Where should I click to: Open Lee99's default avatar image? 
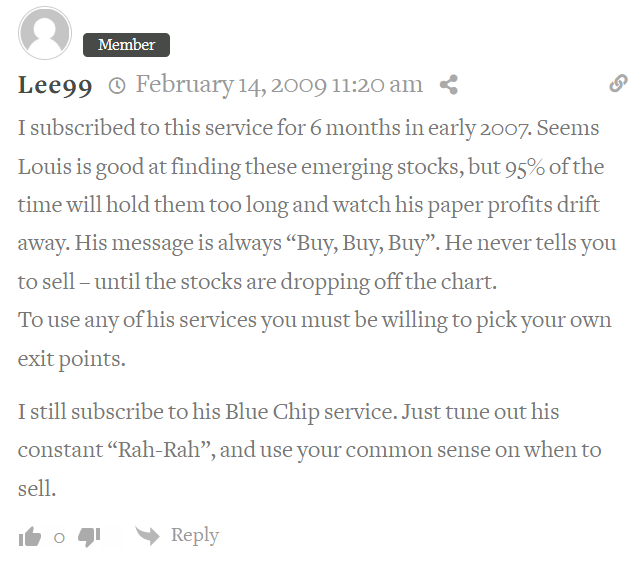pyautogui.click(x=45, y=33)
